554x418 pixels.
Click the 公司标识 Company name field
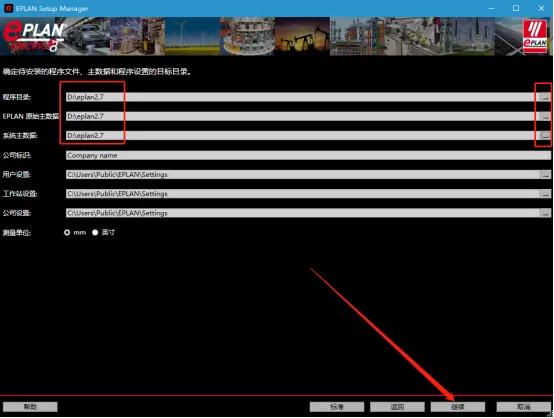pos(308,155)
